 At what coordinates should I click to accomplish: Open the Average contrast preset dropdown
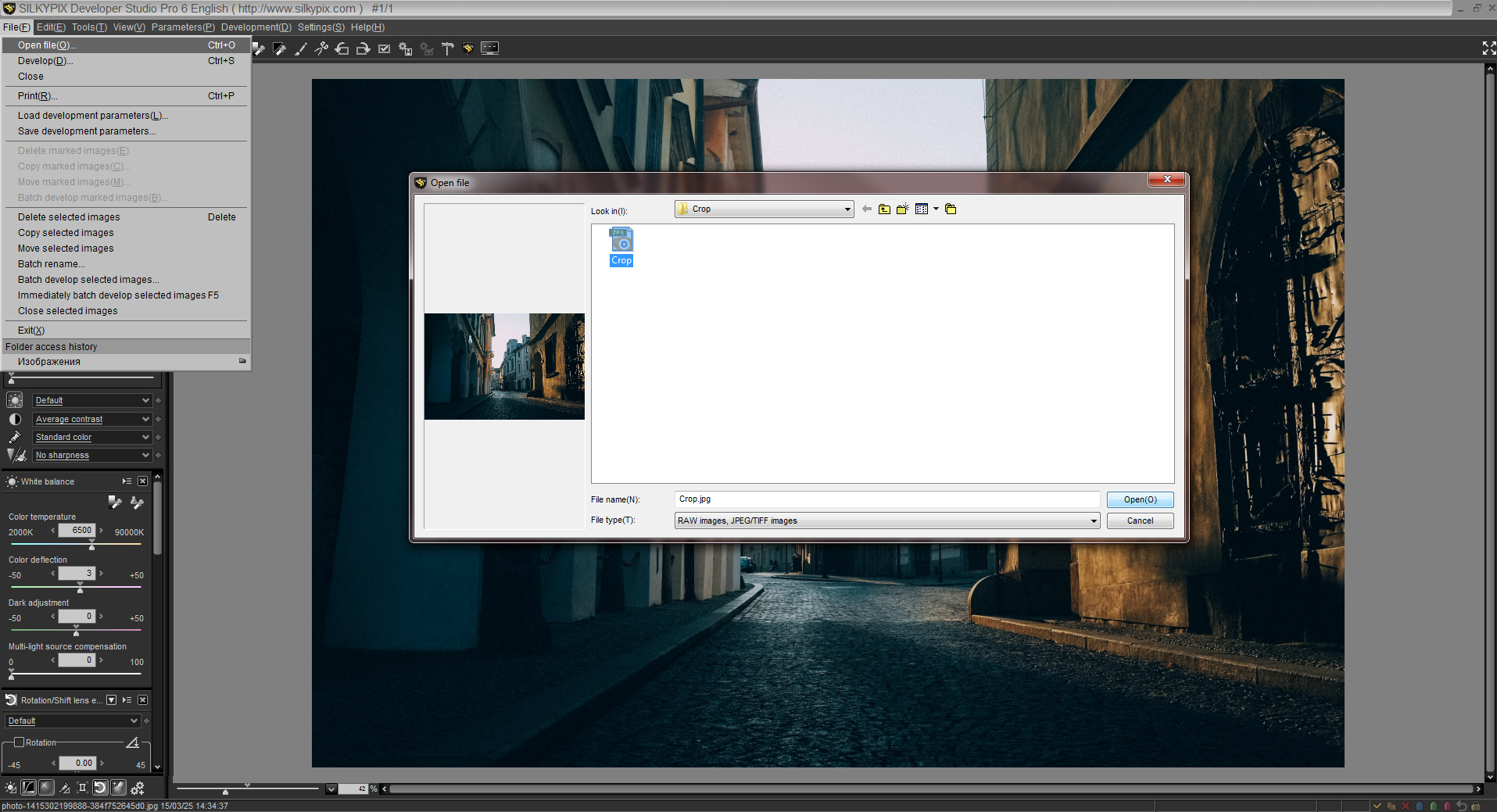[145, 420]
